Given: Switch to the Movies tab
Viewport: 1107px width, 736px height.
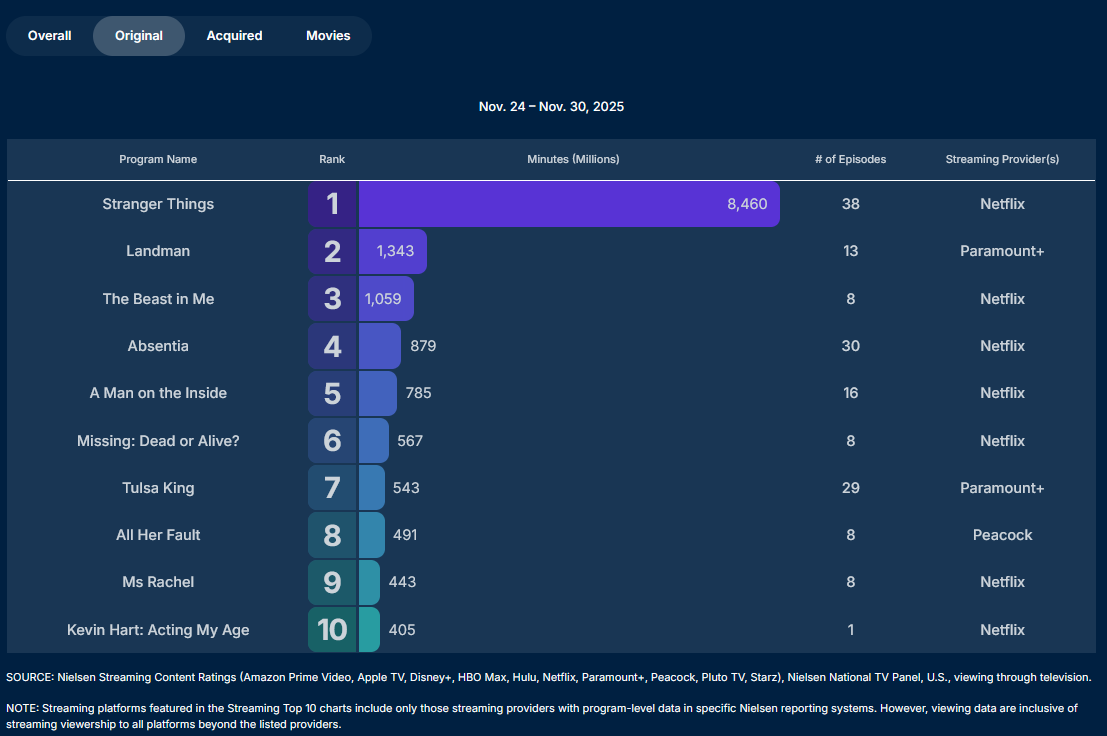Looking at the screenshot, I should 328,36.
